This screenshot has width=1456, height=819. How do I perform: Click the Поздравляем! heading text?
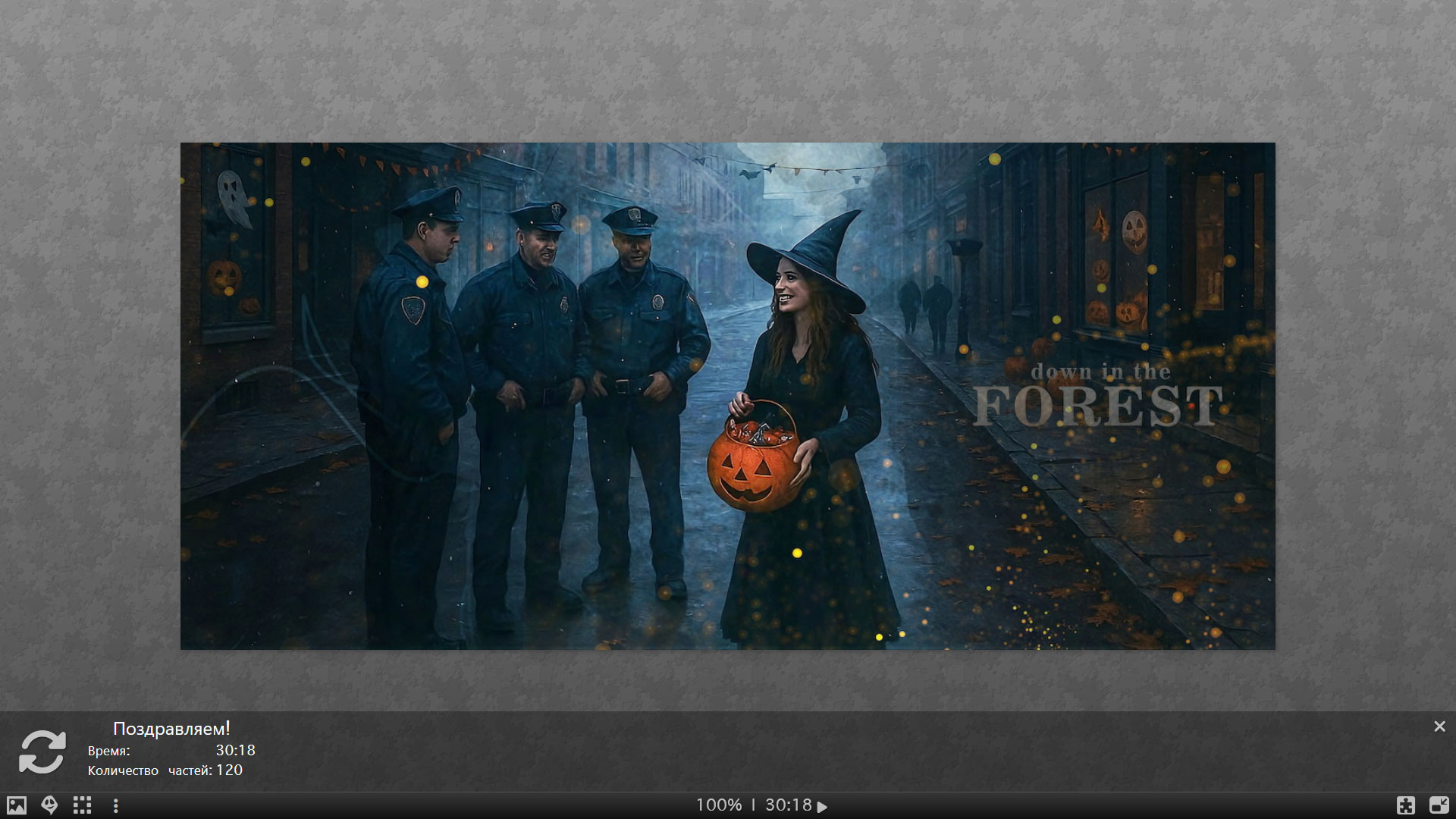[171, 729]
